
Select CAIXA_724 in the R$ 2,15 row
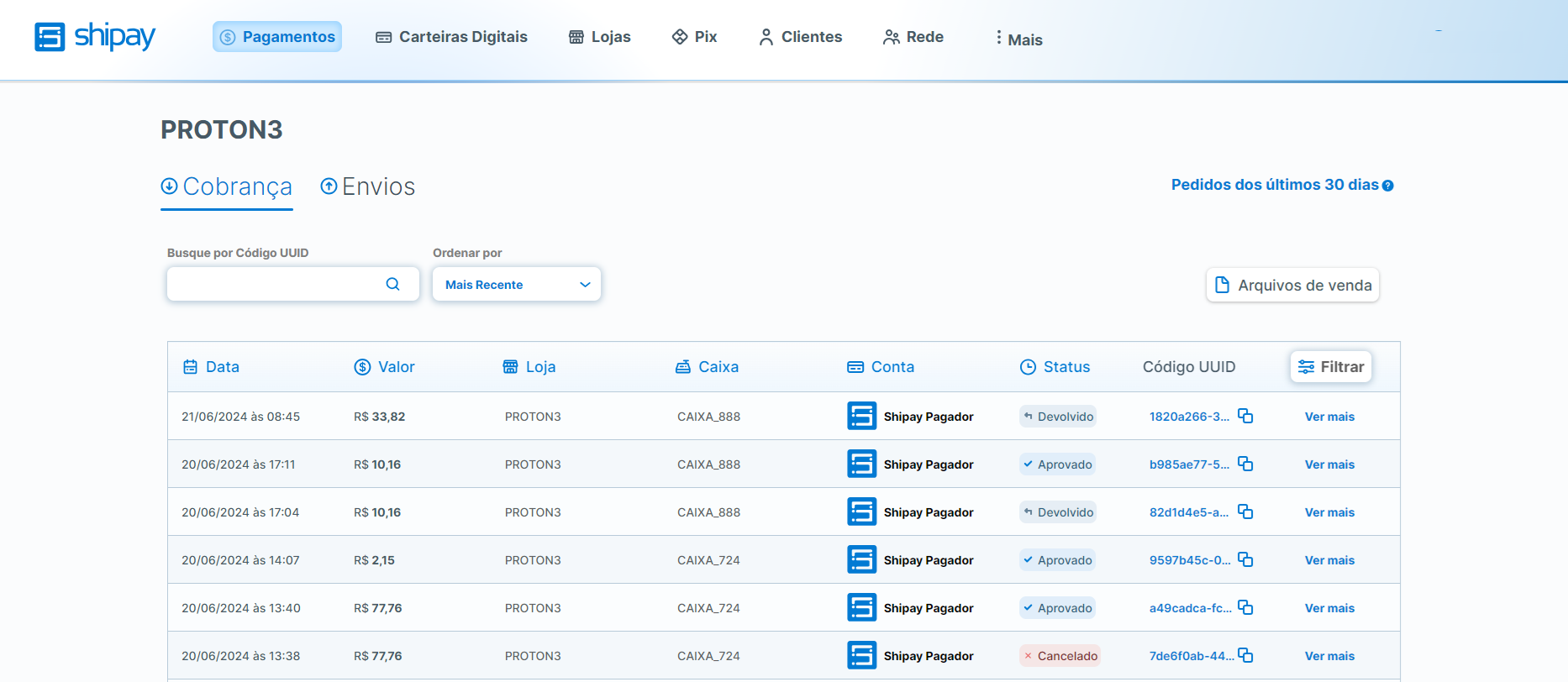tap(708, 560)
